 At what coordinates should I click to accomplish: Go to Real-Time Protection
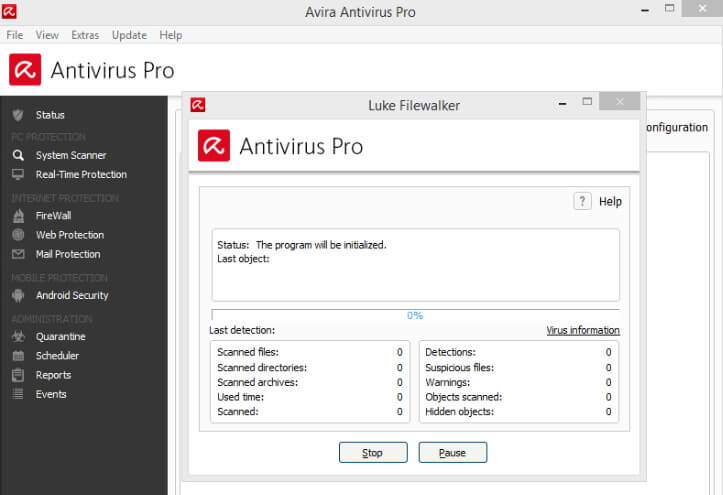click(81, 175)
